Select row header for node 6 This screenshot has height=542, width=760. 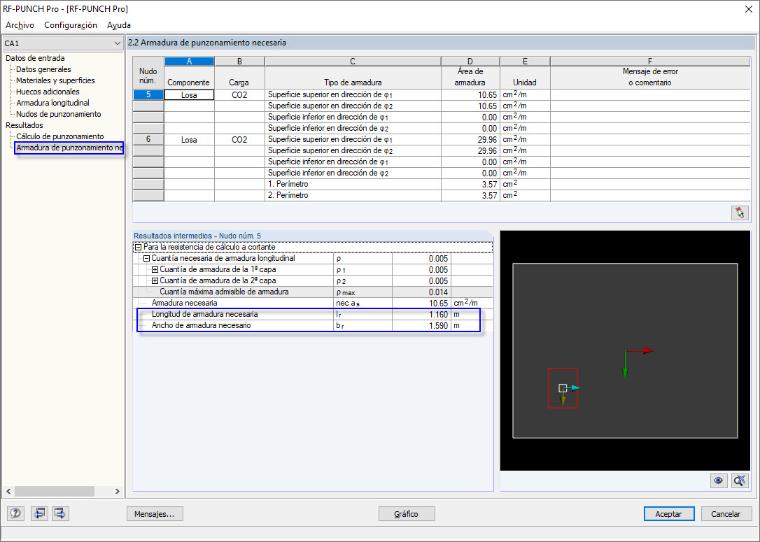coord(148,139)
